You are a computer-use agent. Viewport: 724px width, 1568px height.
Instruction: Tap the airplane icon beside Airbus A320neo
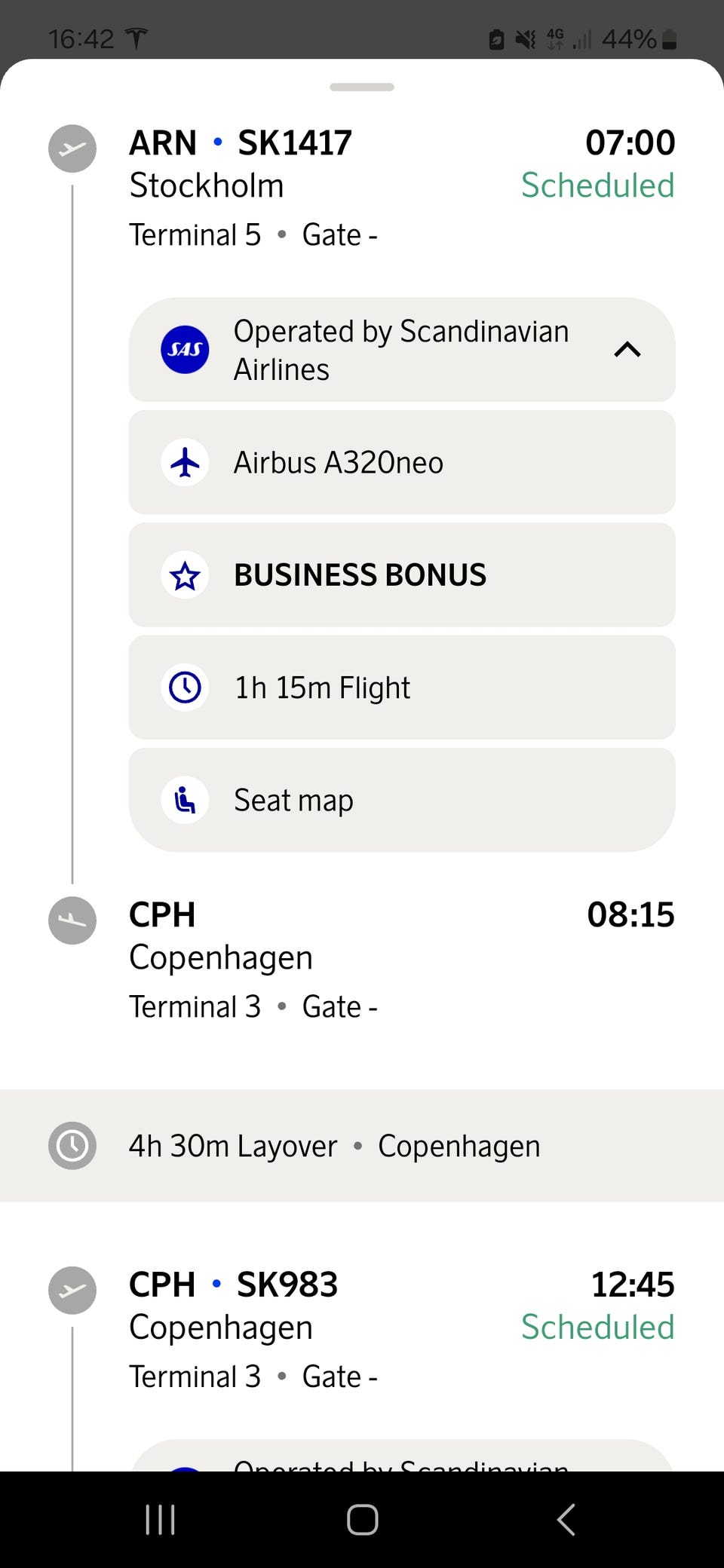point(185,462)
